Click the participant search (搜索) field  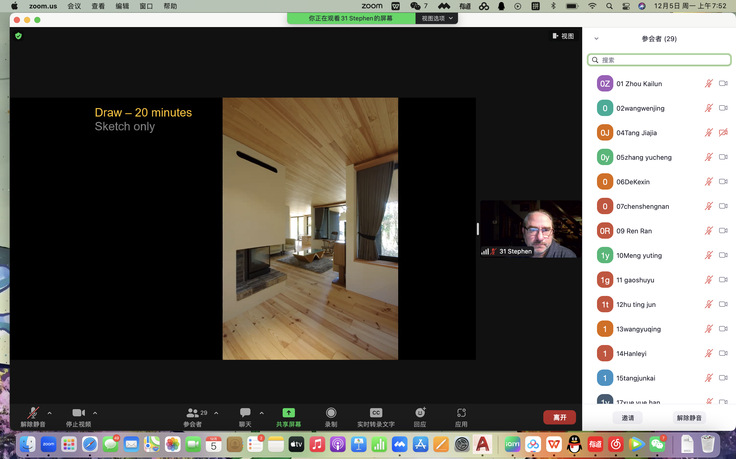(x=659, y=60)
